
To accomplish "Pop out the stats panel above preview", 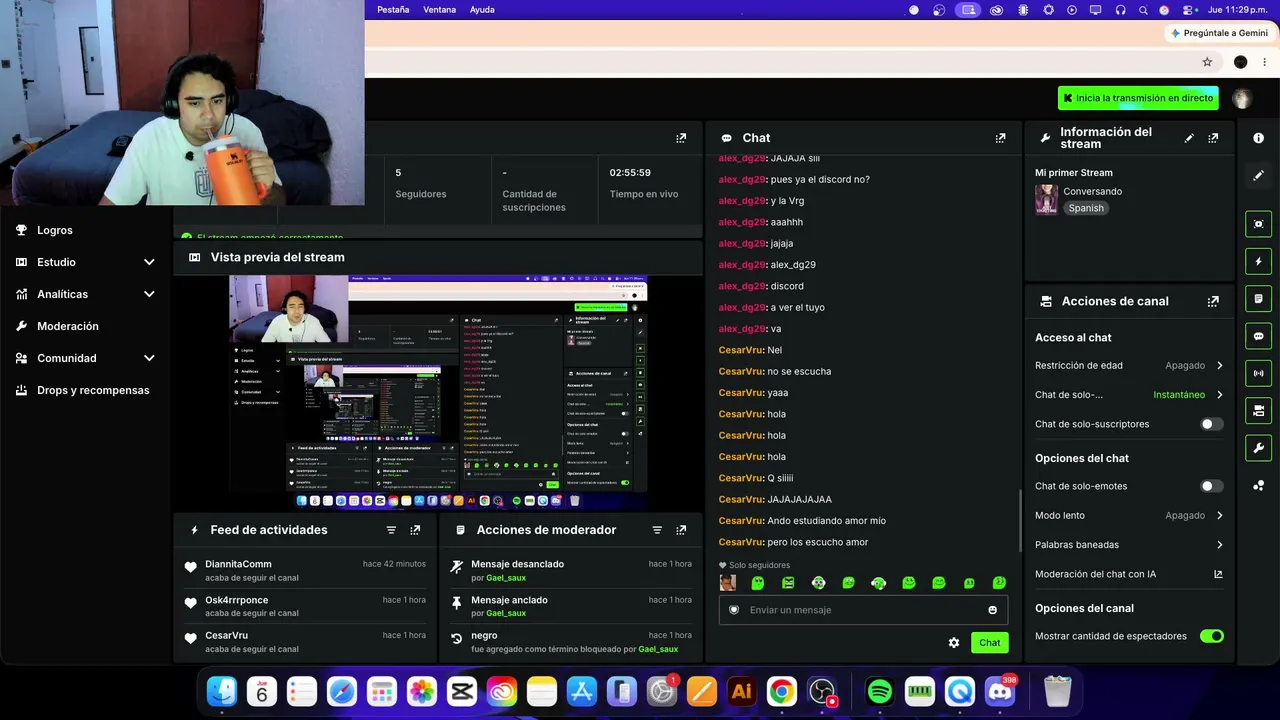I will [x=681, y=138].
